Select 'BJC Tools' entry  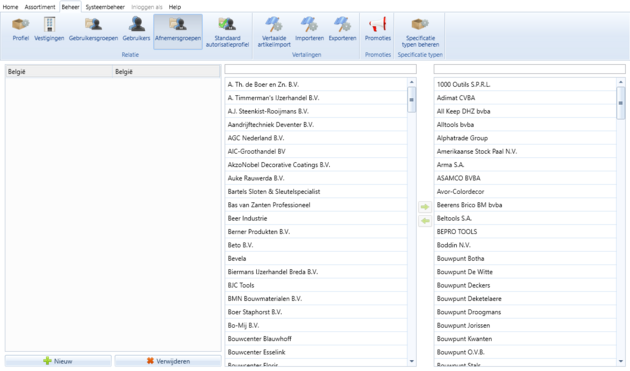point(316,285)
